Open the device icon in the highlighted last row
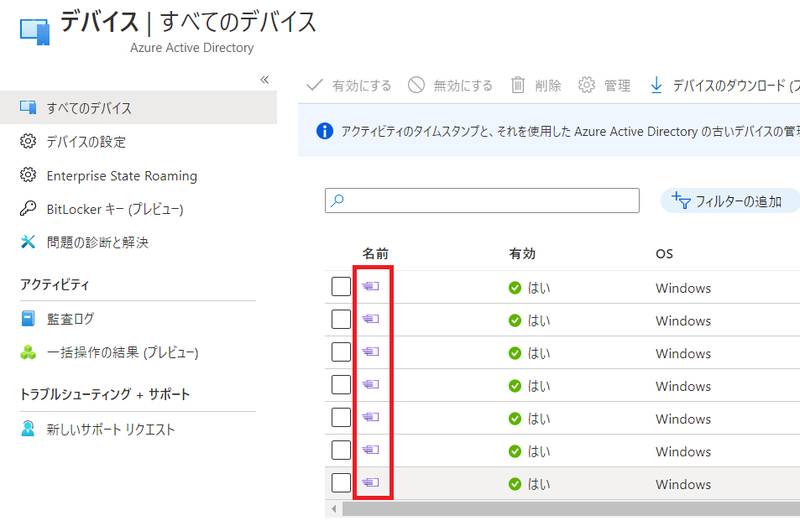The height and width of the screenshot is (526, 800). (x=371, y=482)
